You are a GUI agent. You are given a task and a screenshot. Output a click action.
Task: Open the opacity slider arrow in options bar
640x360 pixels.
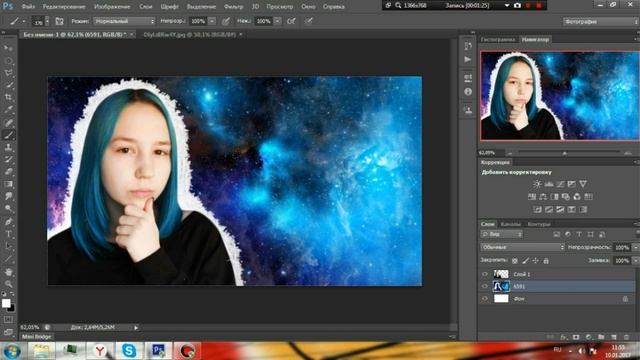tap(212, 21)
